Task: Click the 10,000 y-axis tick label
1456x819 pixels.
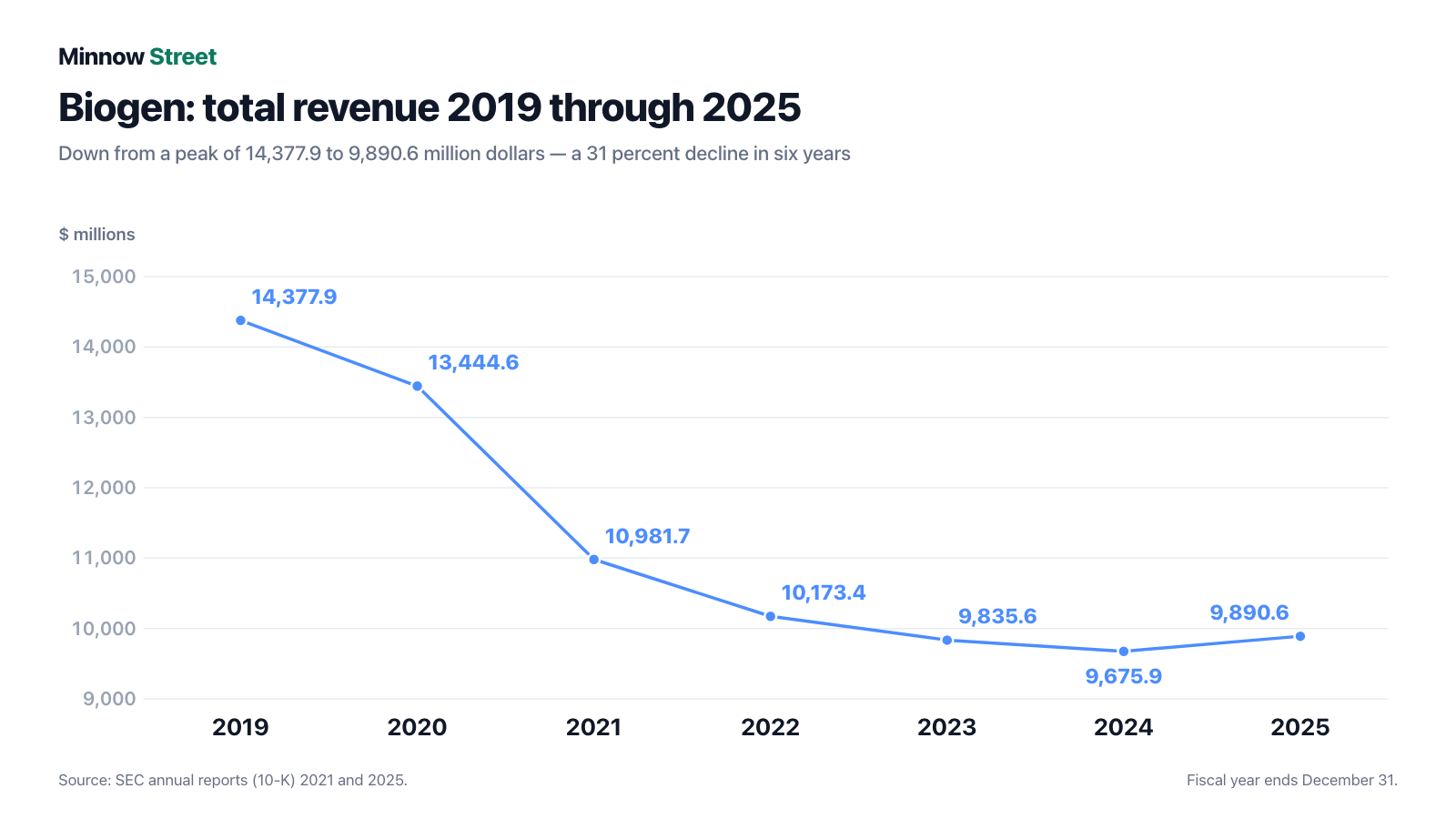Action: click(104, 629)
